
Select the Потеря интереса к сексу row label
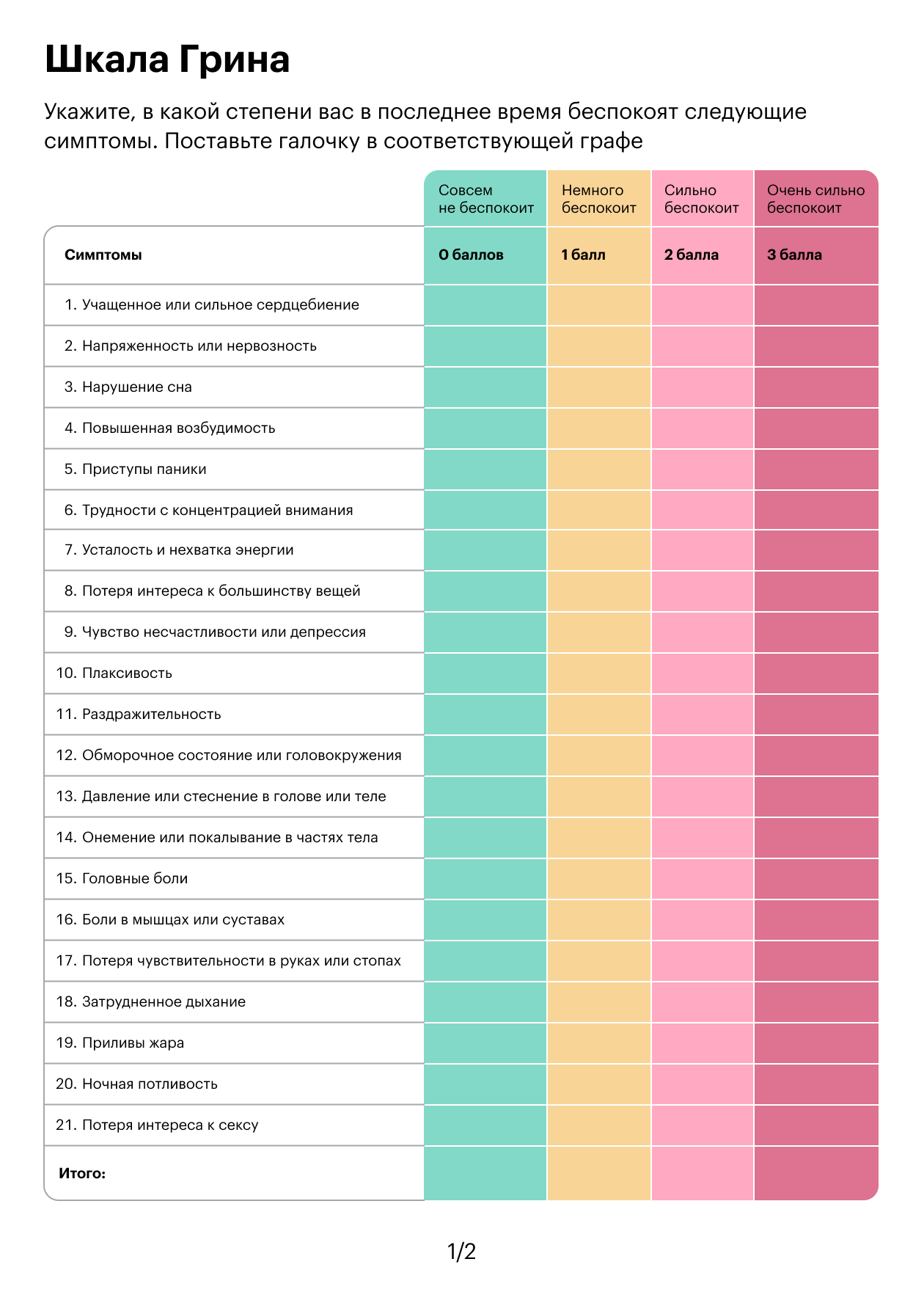pyautogui.click(x=158, y=1125)
